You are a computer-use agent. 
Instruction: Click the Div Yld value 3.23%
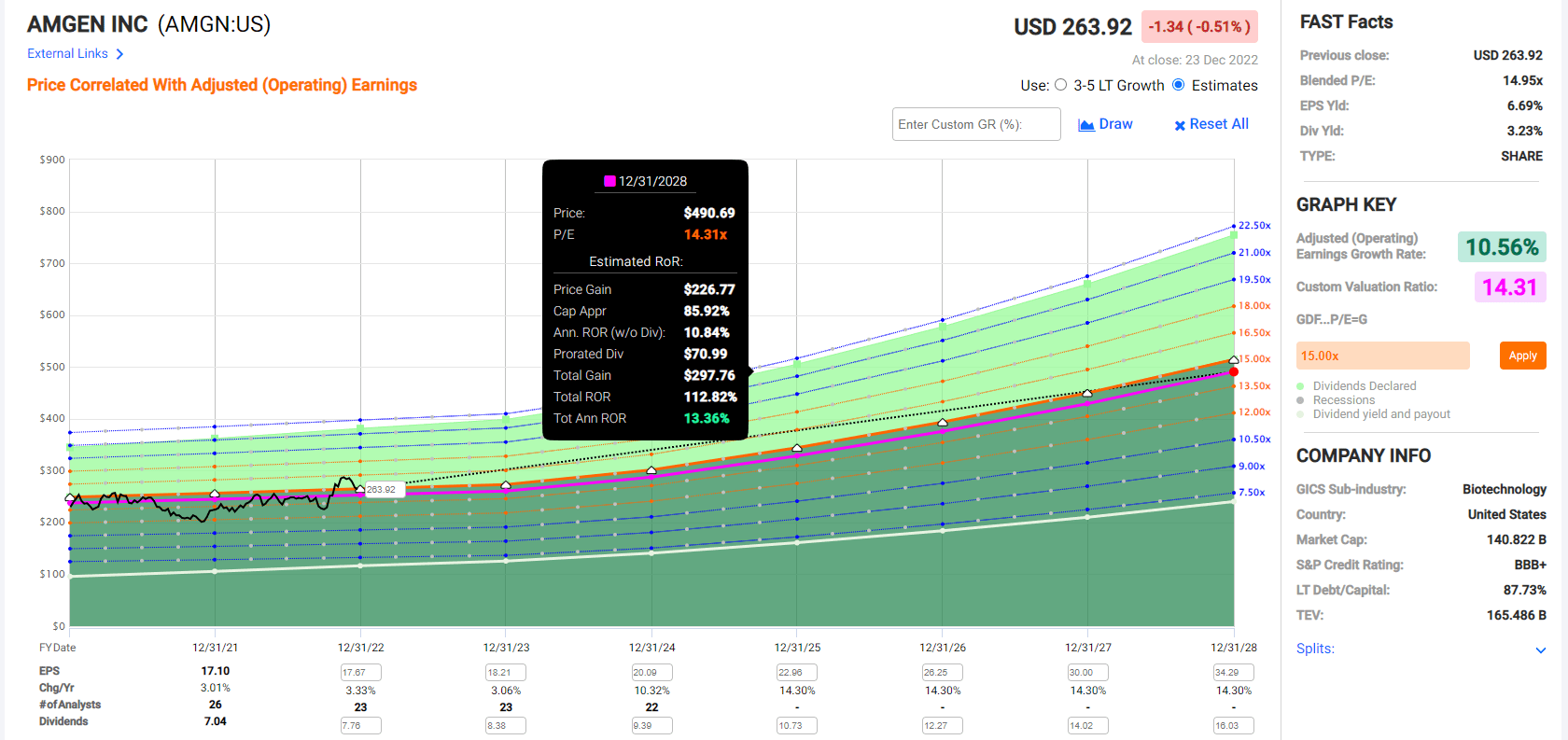1524,131
